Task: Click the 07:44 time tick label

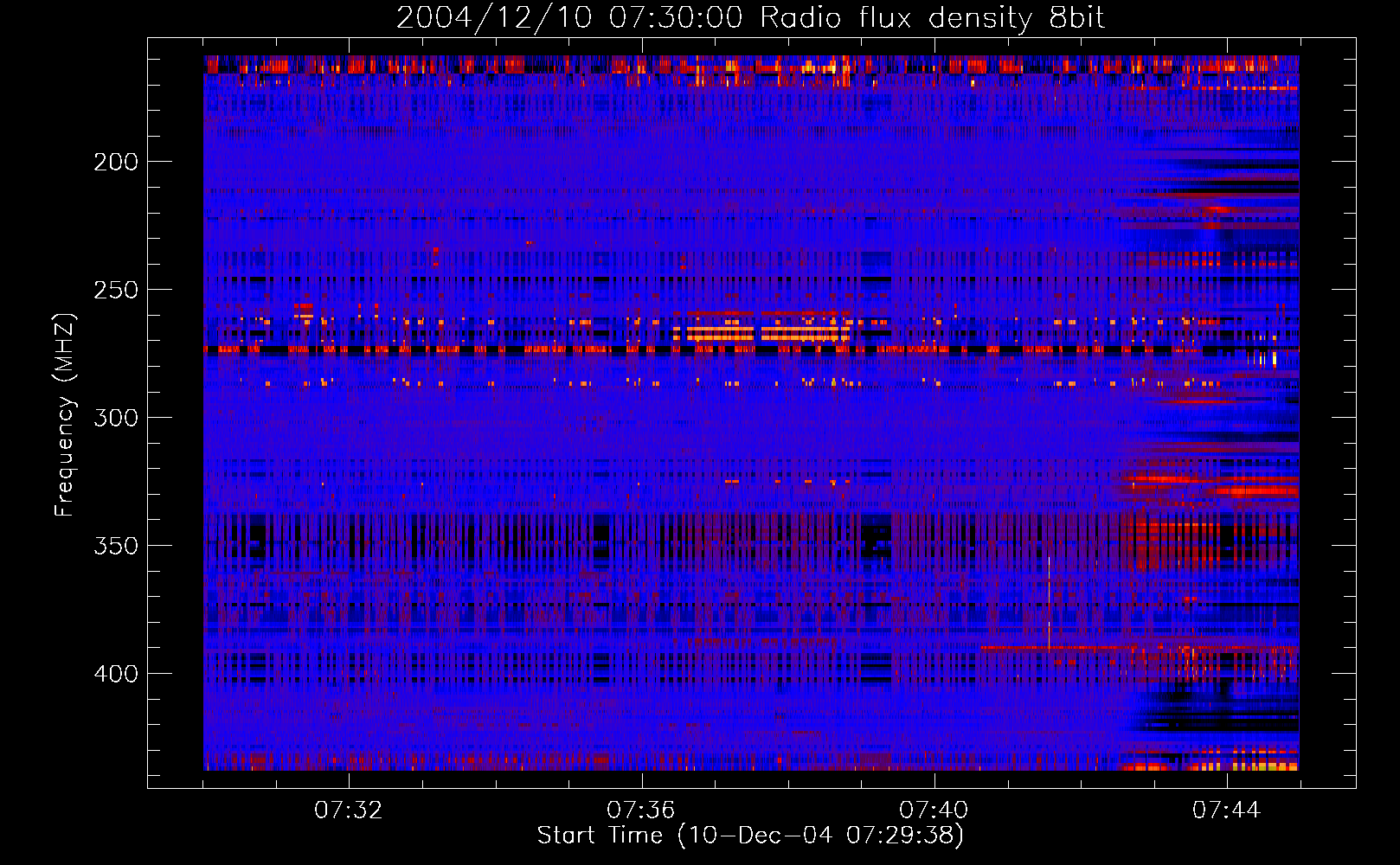Action: 1227,811
